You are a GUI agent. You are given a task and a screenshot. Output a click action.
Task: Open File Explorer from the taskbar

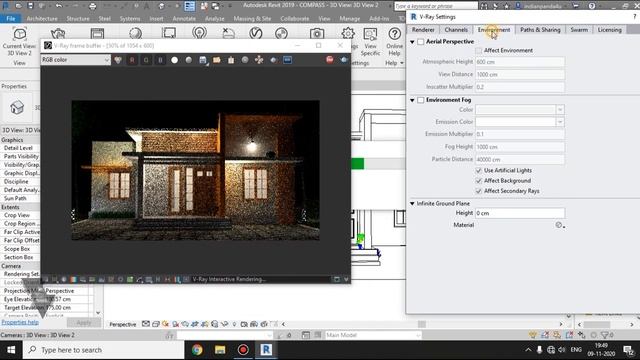tap(220, 350)
